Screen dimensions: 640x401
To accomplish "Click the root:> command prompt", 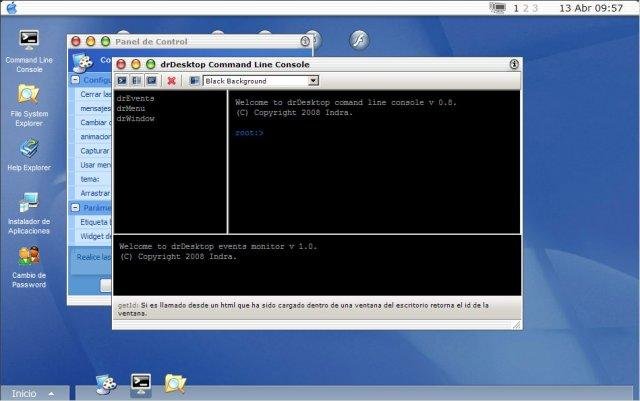I will pos(249,133).
